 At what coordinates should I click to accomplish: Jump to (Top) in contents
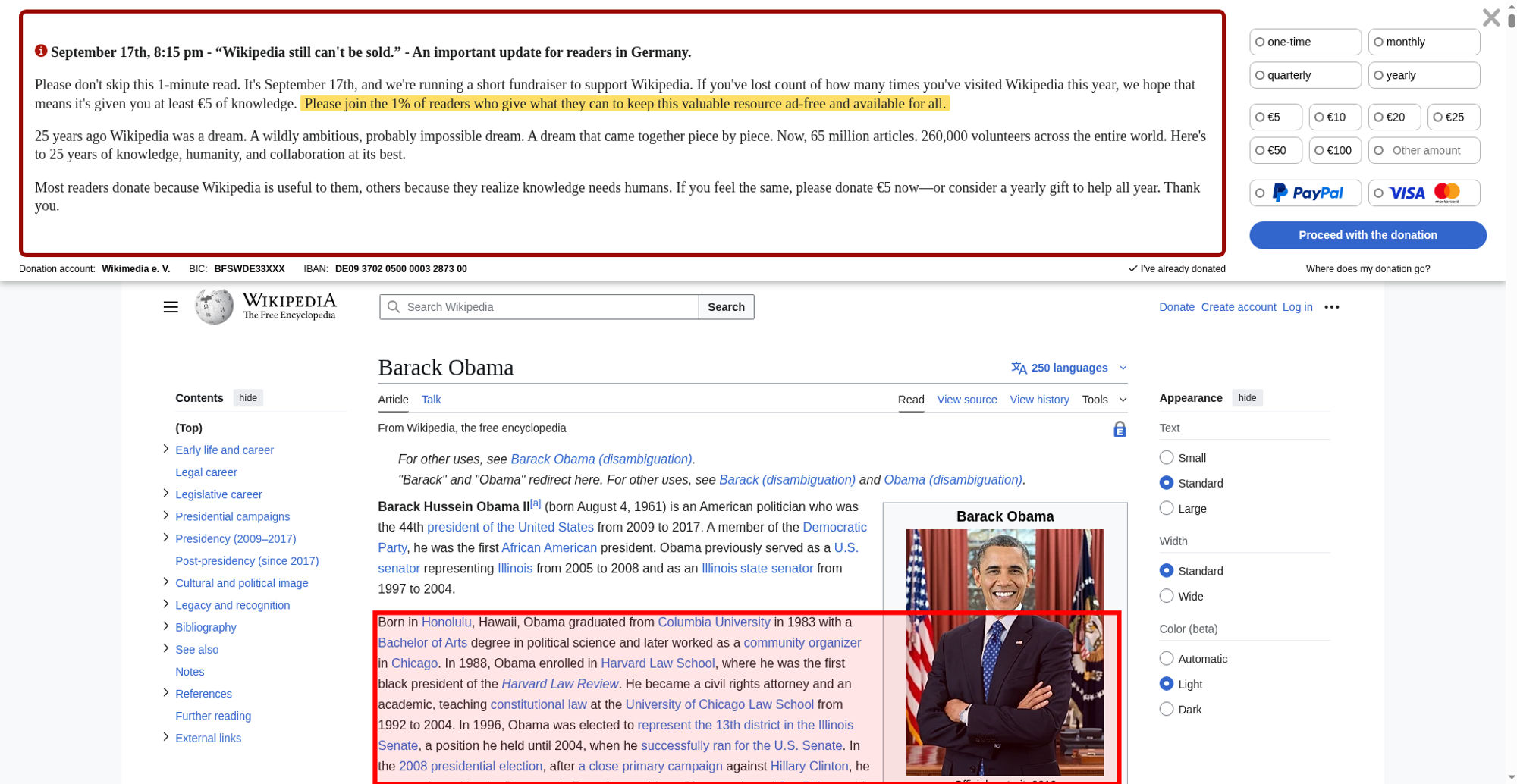point(189,428)
